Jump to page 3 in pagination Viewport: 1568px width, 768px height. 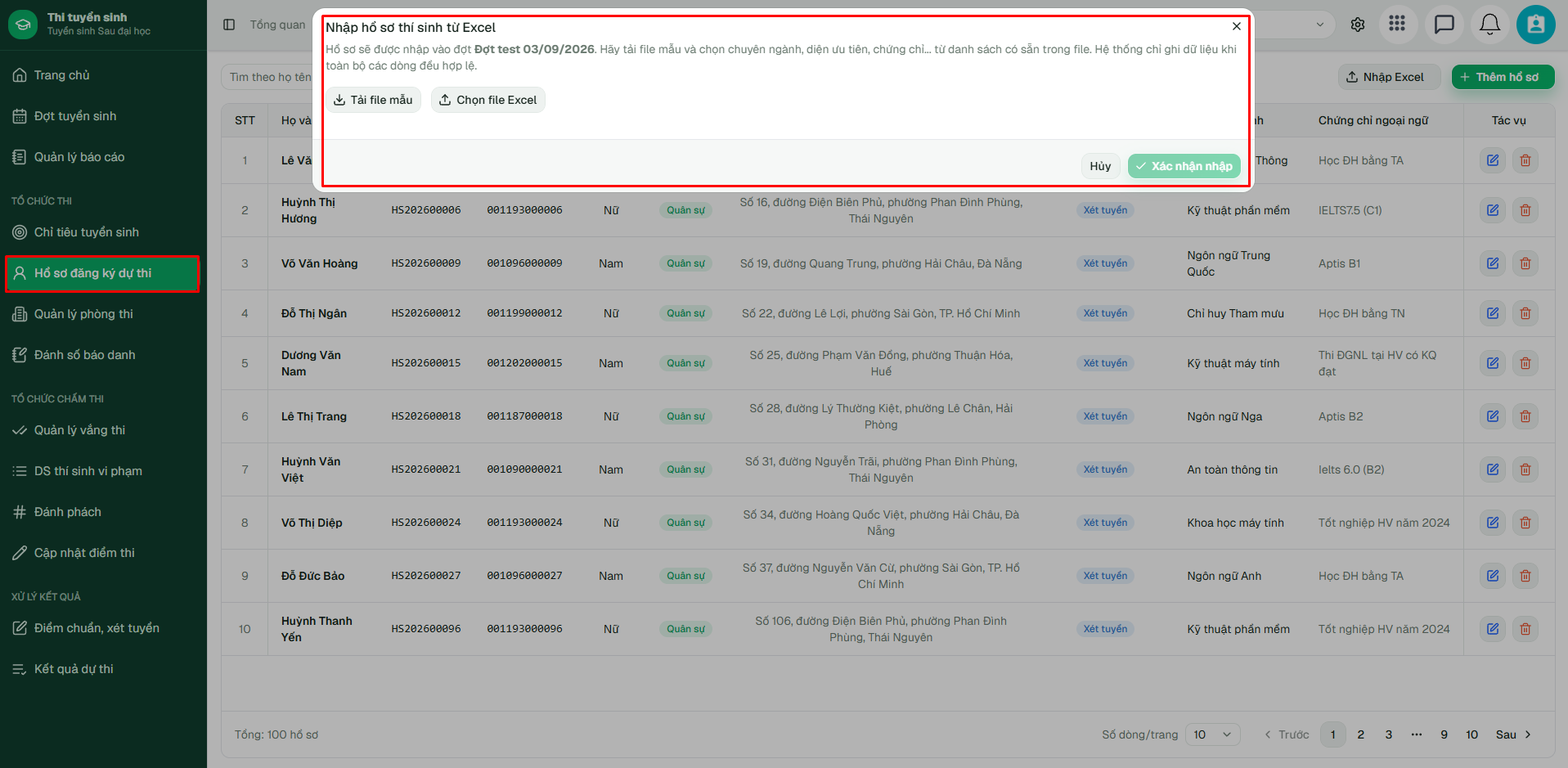[x=1389, y=734]
